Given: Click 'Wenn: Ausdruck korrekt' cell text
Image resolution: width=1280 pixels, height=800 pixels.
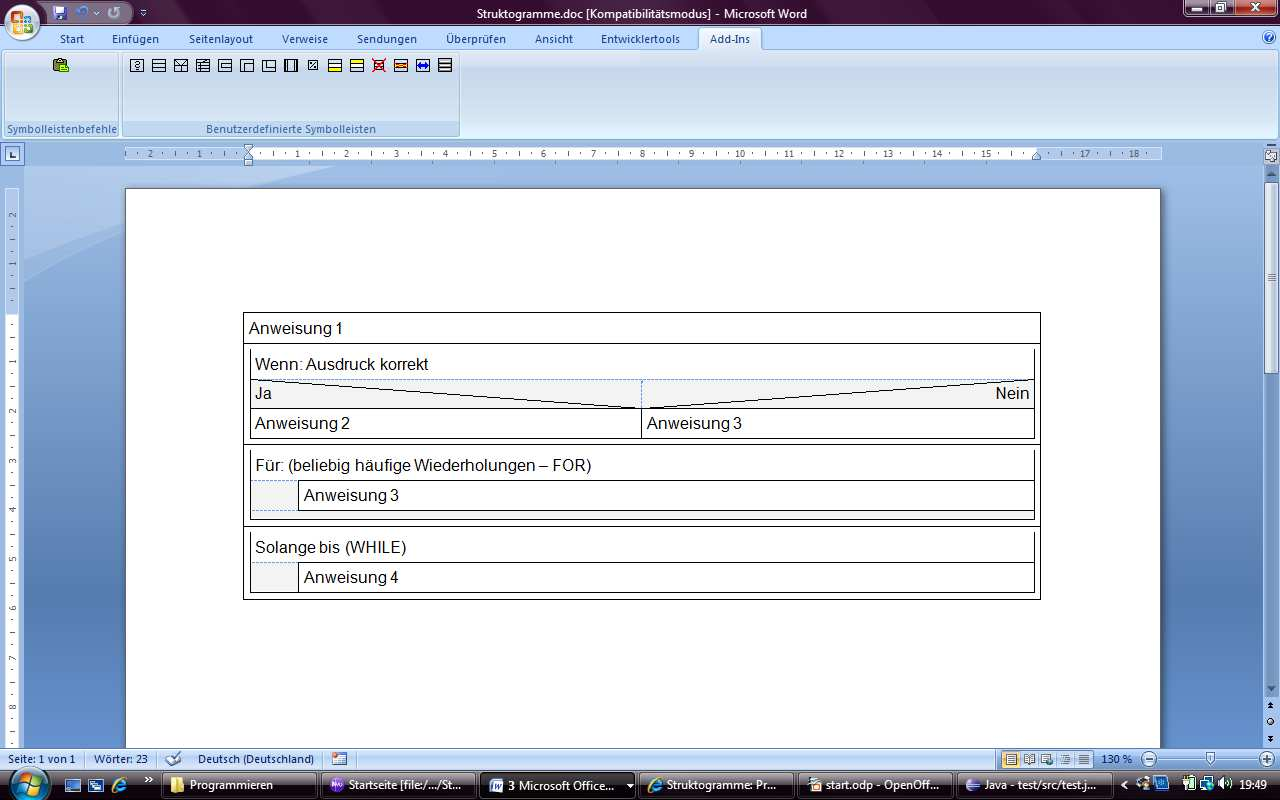Looking at the screenshot, I should point(342,364).
